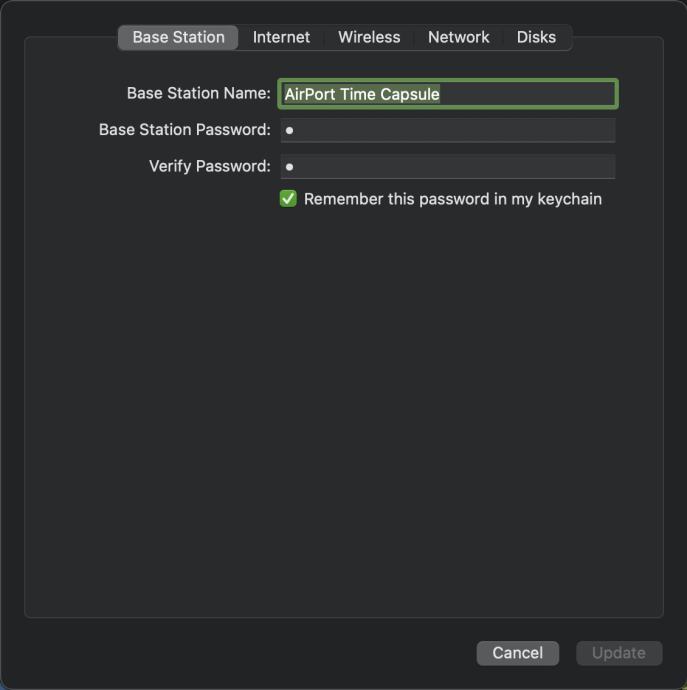Open the Internet tab

click(x=281, y=38)
